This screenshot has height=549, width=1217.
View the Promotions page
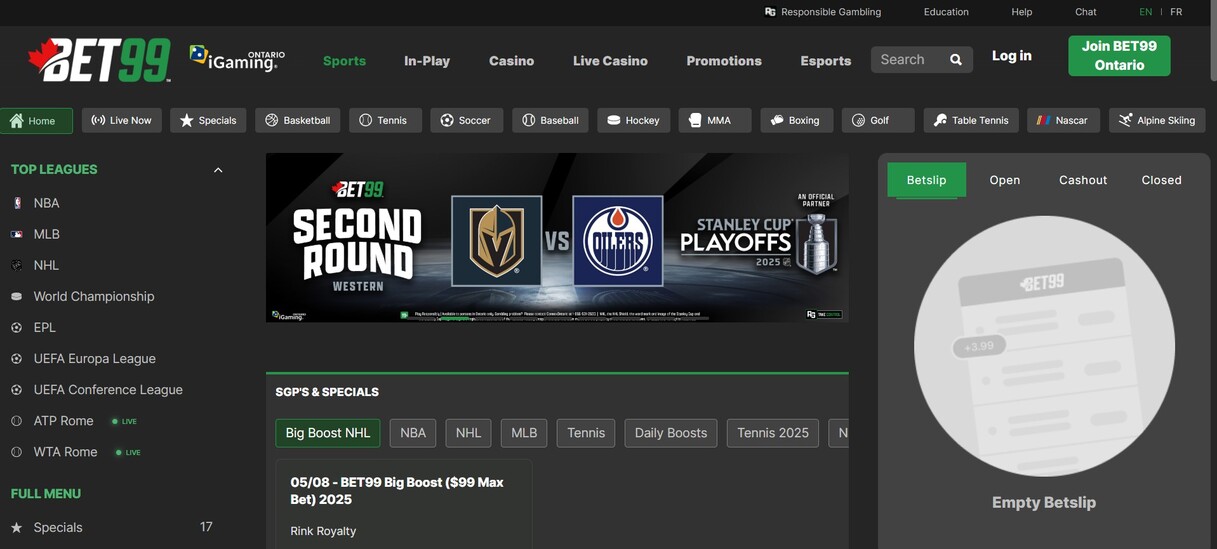(x=724, y=61)
